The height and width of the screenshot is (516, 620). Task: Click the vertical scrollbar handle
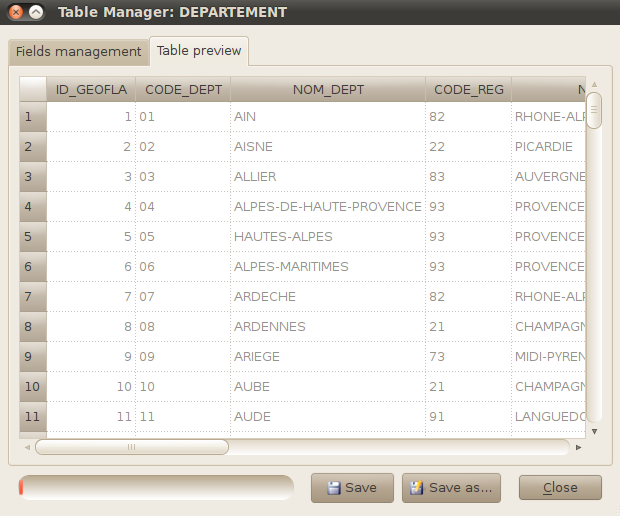[x=594, y=110]
